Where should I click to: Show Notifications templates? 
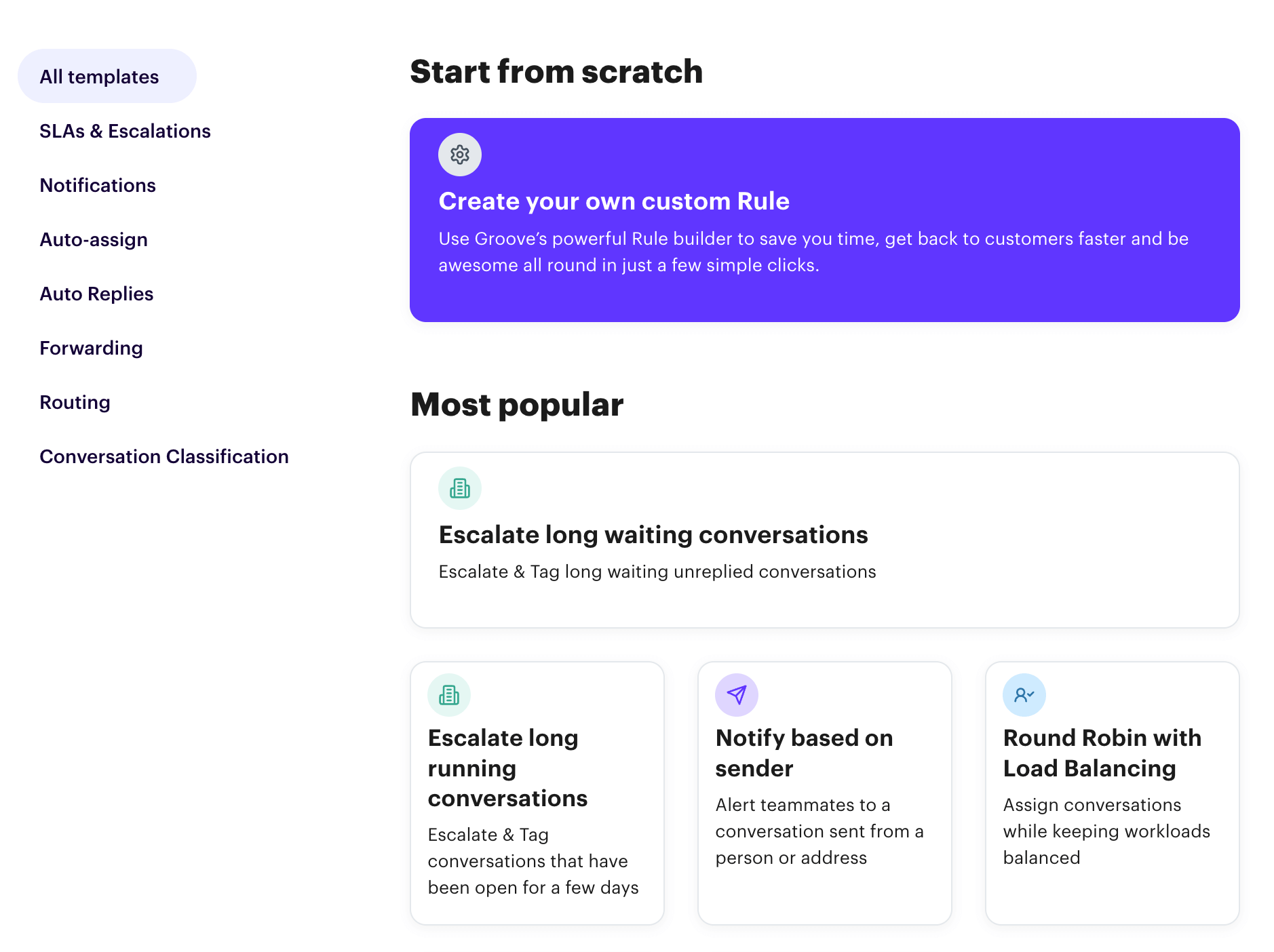tap(98, 185)
